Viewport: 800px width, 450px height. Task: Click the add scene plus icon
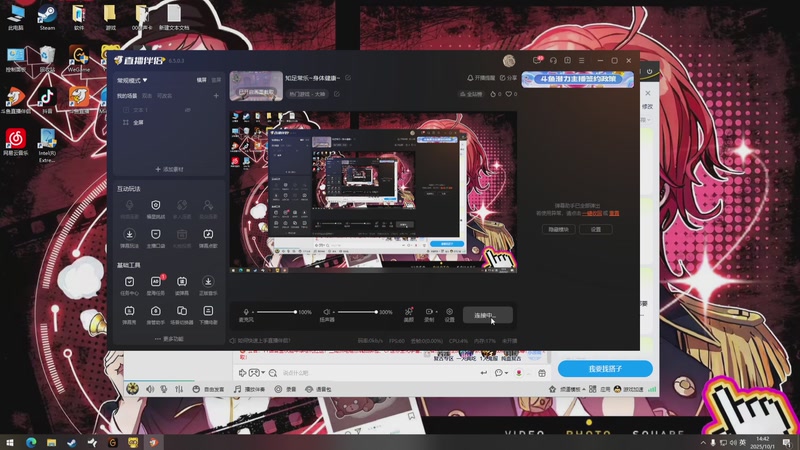(x=216, y=96)
